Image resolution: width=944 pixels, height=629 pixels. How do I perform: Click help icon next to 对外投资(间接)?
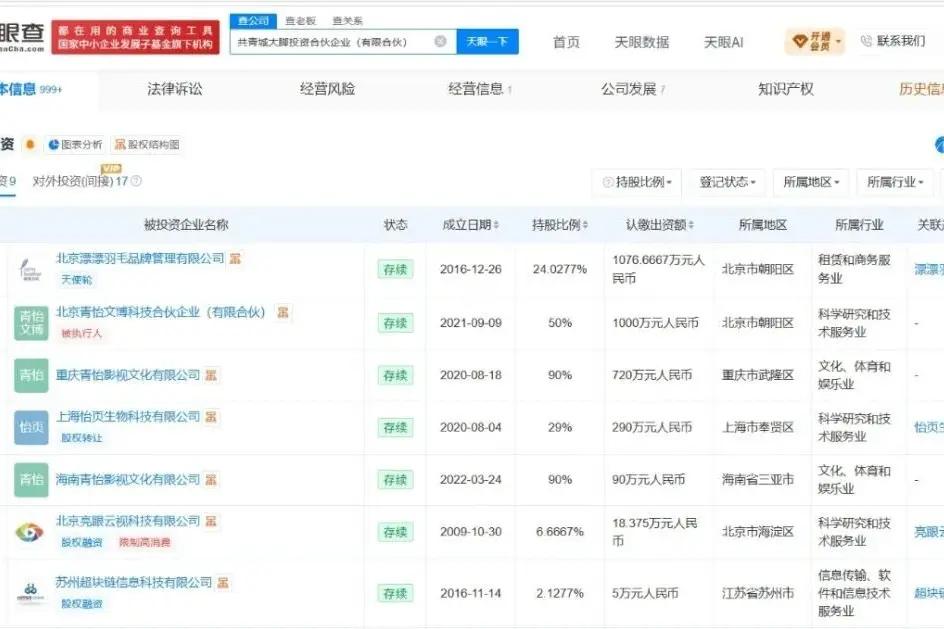(137, 181)
